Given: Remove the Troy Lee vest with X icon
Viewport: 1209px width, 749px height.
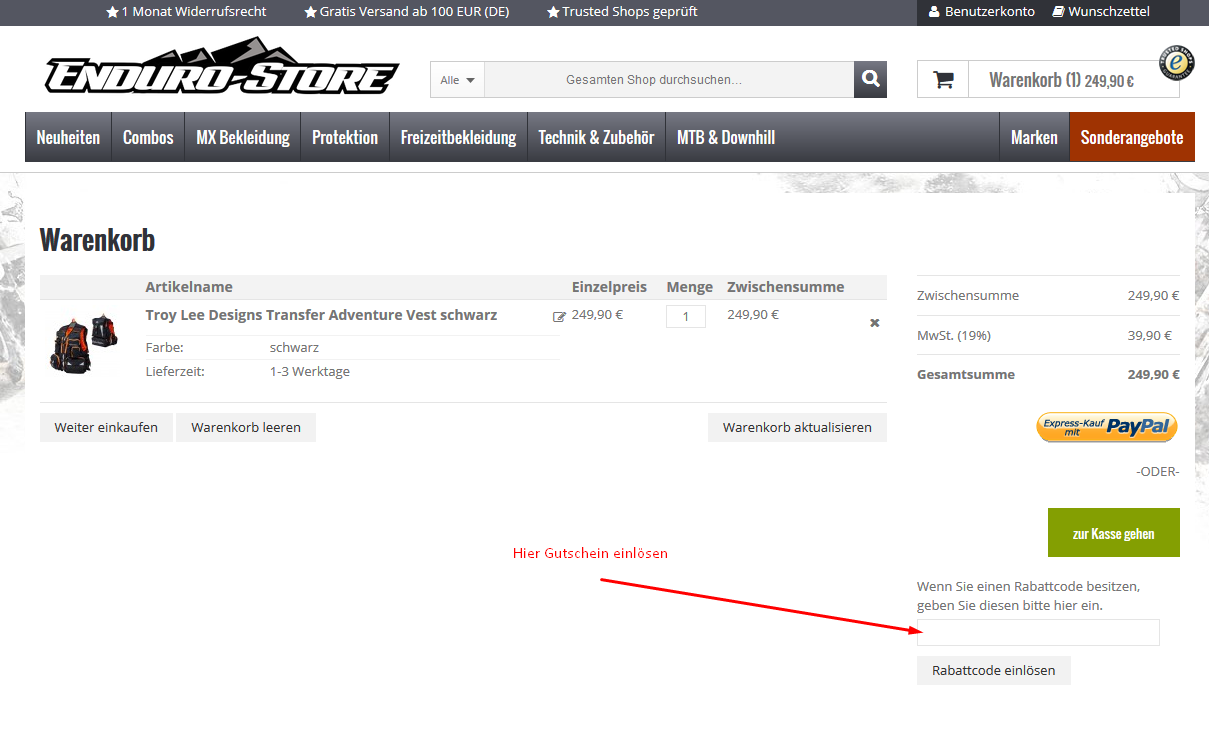Looking at the screenshot, I should click(x=875, y=323).
